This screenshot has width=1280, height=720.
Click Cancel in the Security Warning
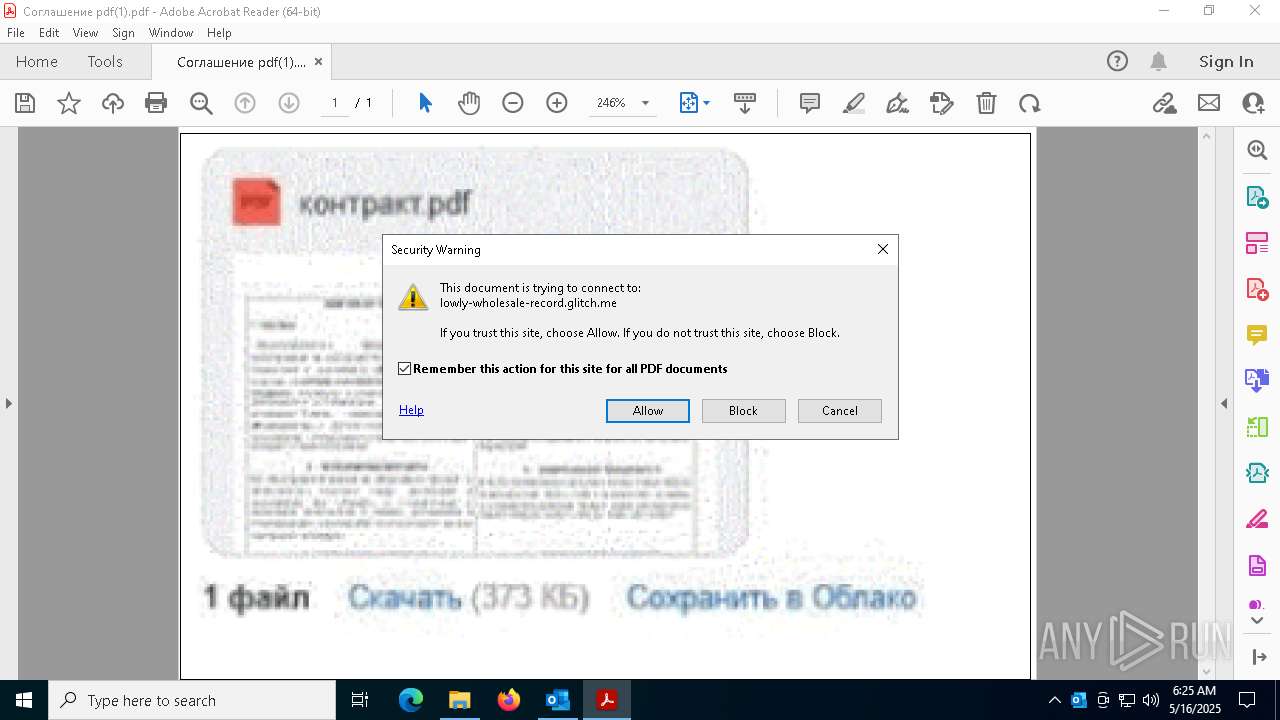tap(840, 411)
